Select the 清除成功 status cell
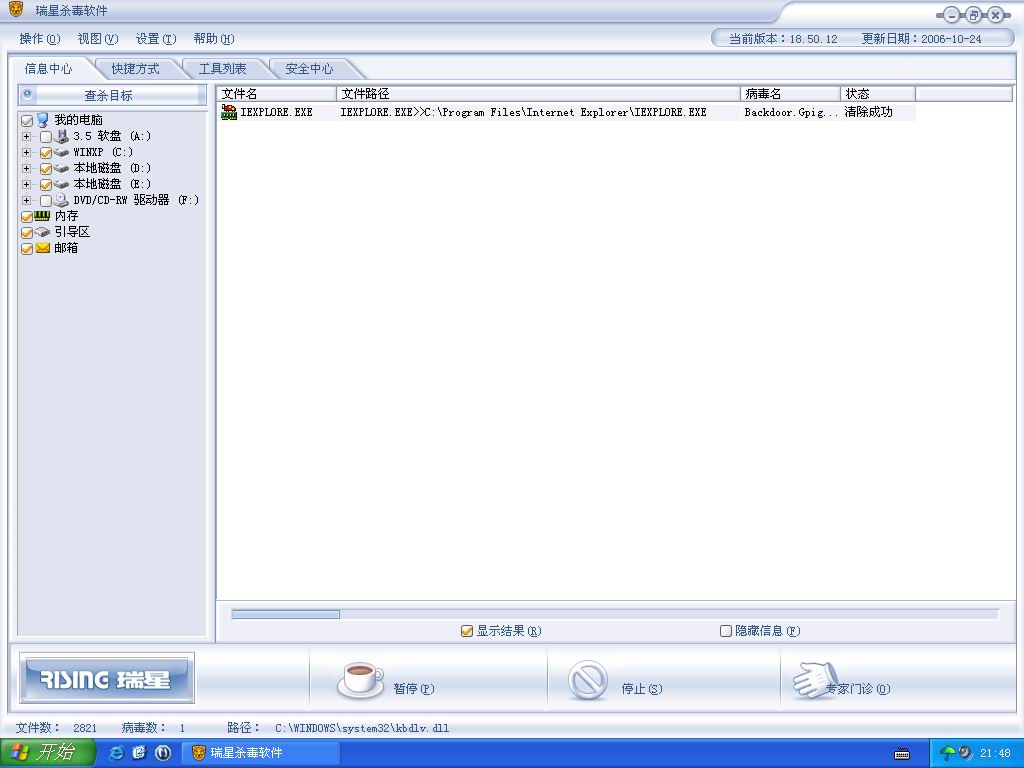The image size is (1024, 768). point(869,112)
